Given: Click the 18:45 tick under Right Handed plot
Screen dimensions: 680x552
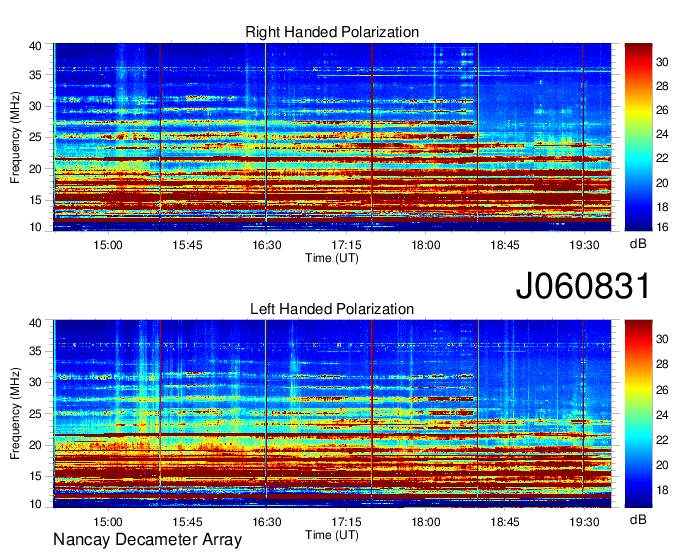Looking at the screenshot, I should [x=505, y=245].
